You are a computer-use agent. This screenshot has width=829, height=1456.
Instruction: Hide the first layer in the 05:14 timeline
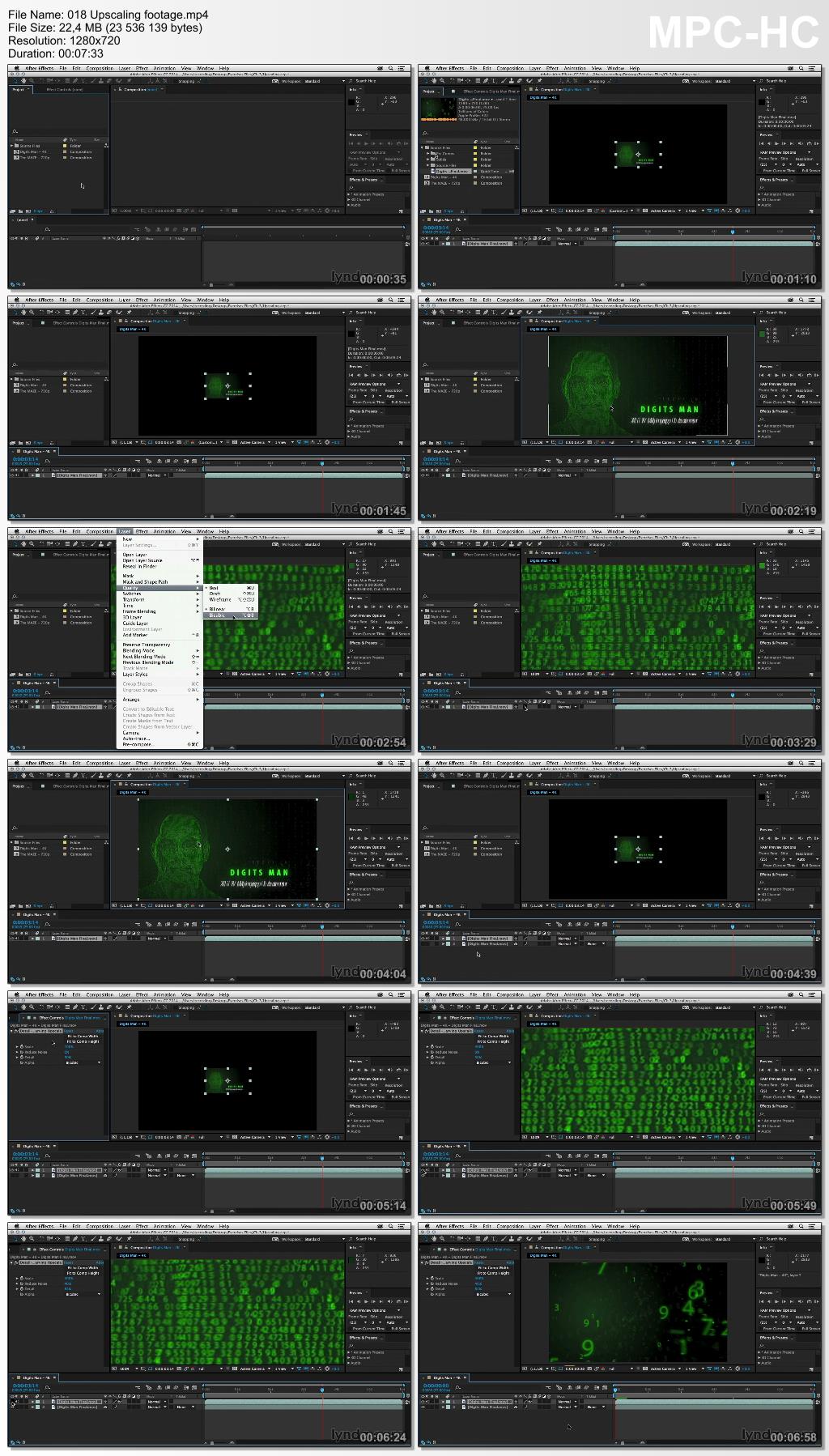point(12,1170)
